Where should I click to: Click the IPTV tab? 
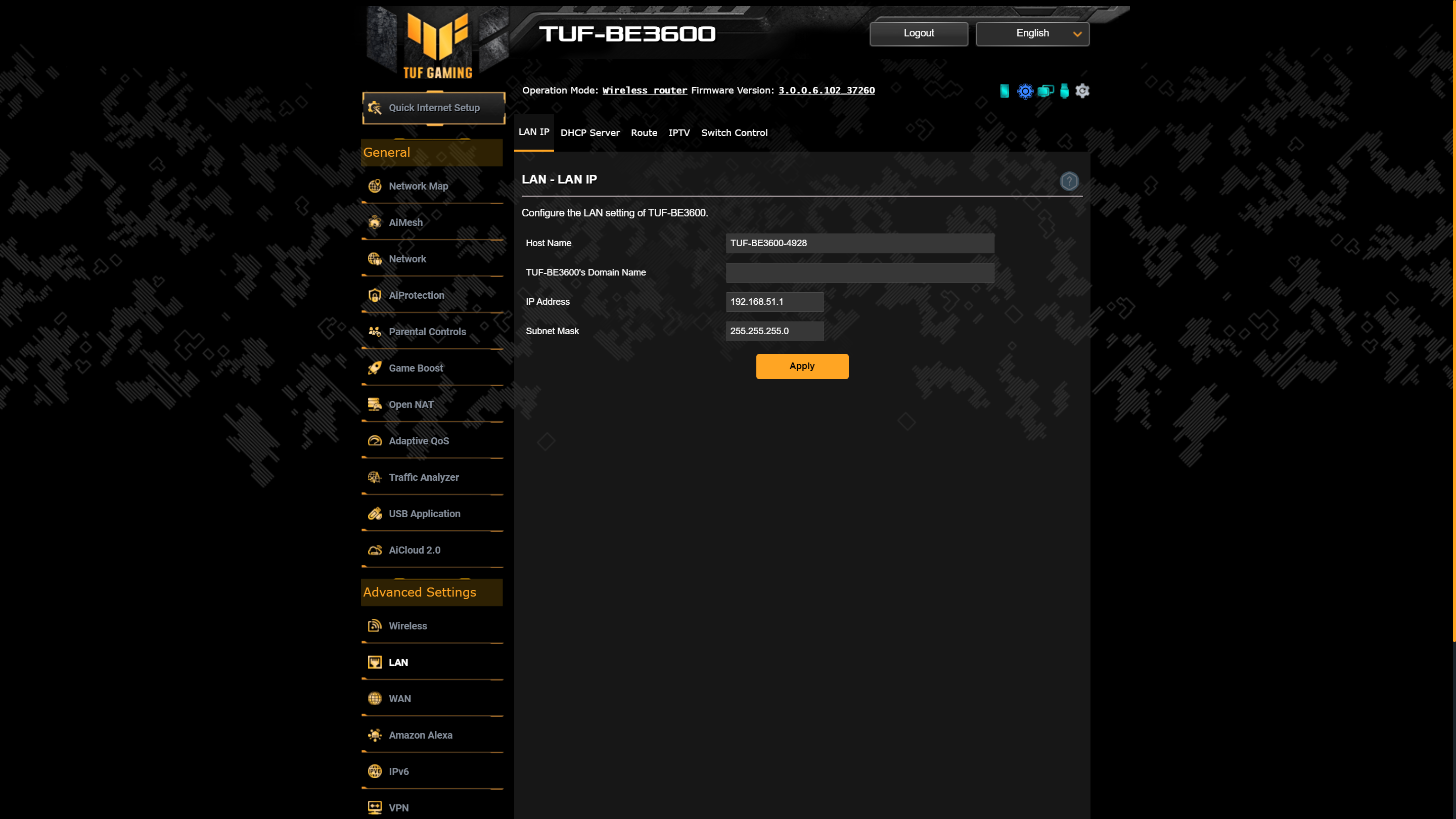[679, 132]
